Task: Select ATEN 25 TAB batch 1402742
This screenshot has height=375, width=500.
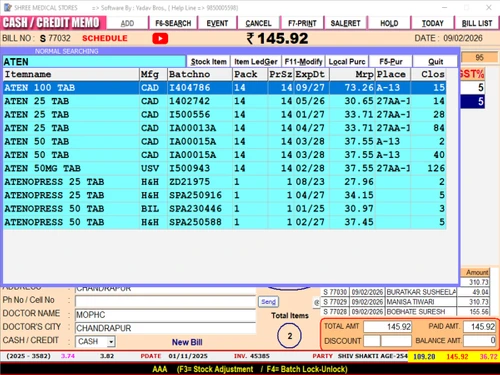Action: [x=224, y=101]
